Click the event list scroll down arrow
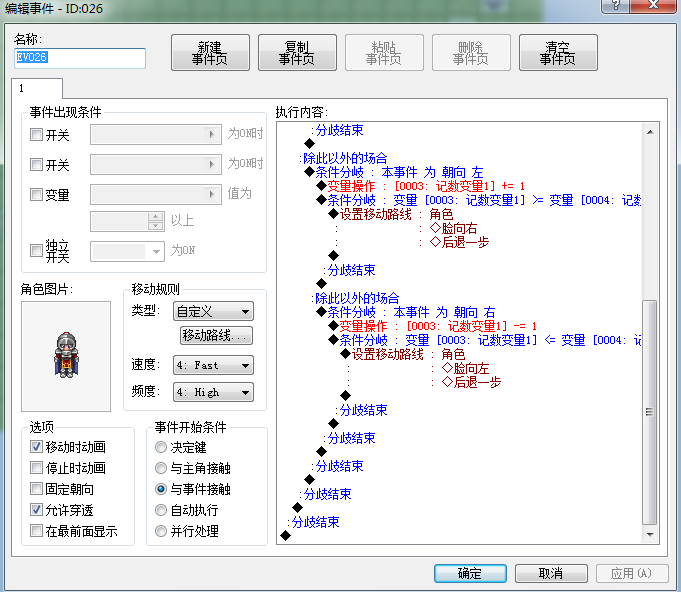Screen dimensions: 681x592 coord(650,535)
